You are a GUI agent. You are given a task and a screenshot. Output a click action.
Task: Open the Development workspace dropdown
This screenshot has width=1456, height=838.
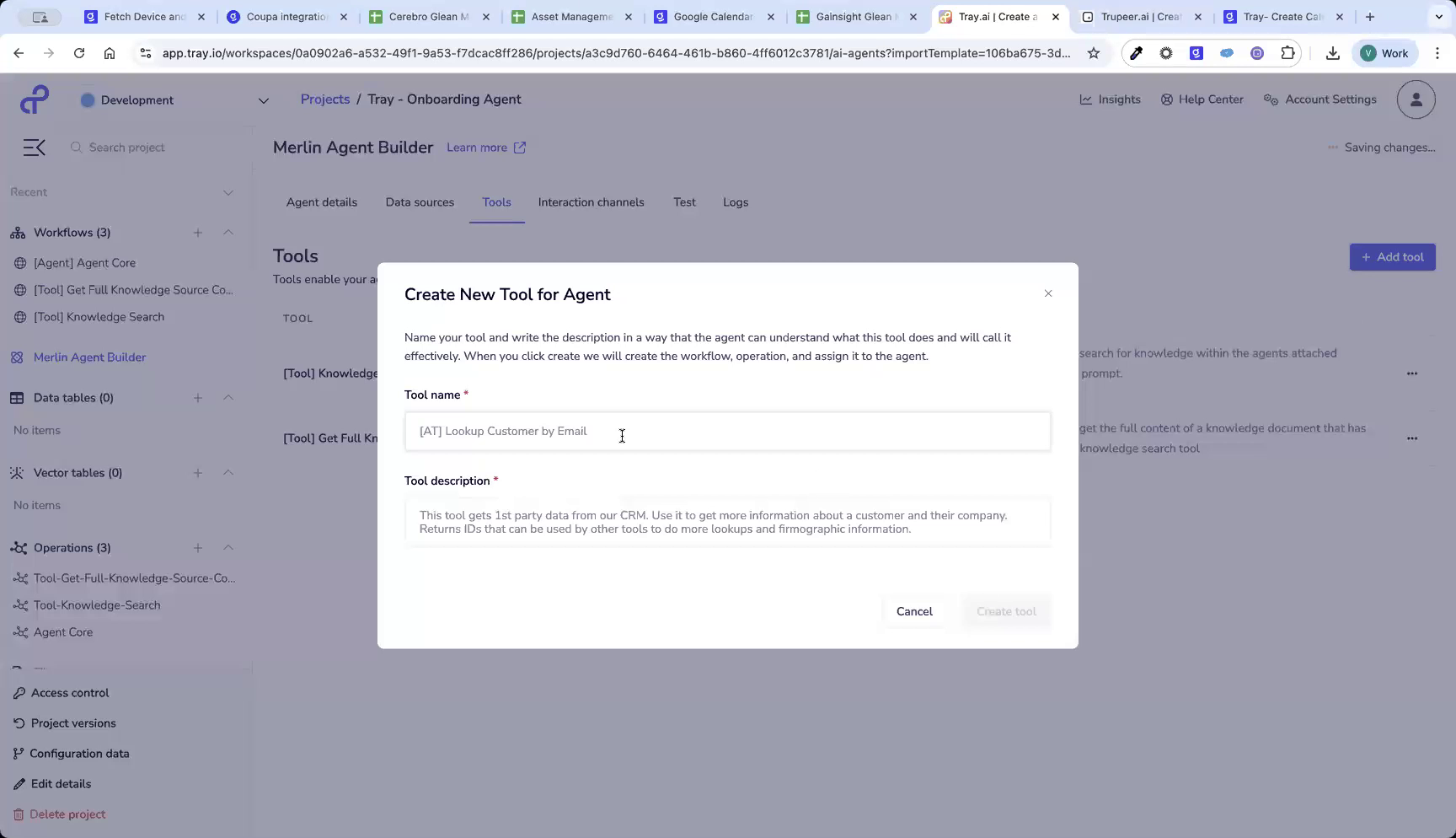click(263, 99)
